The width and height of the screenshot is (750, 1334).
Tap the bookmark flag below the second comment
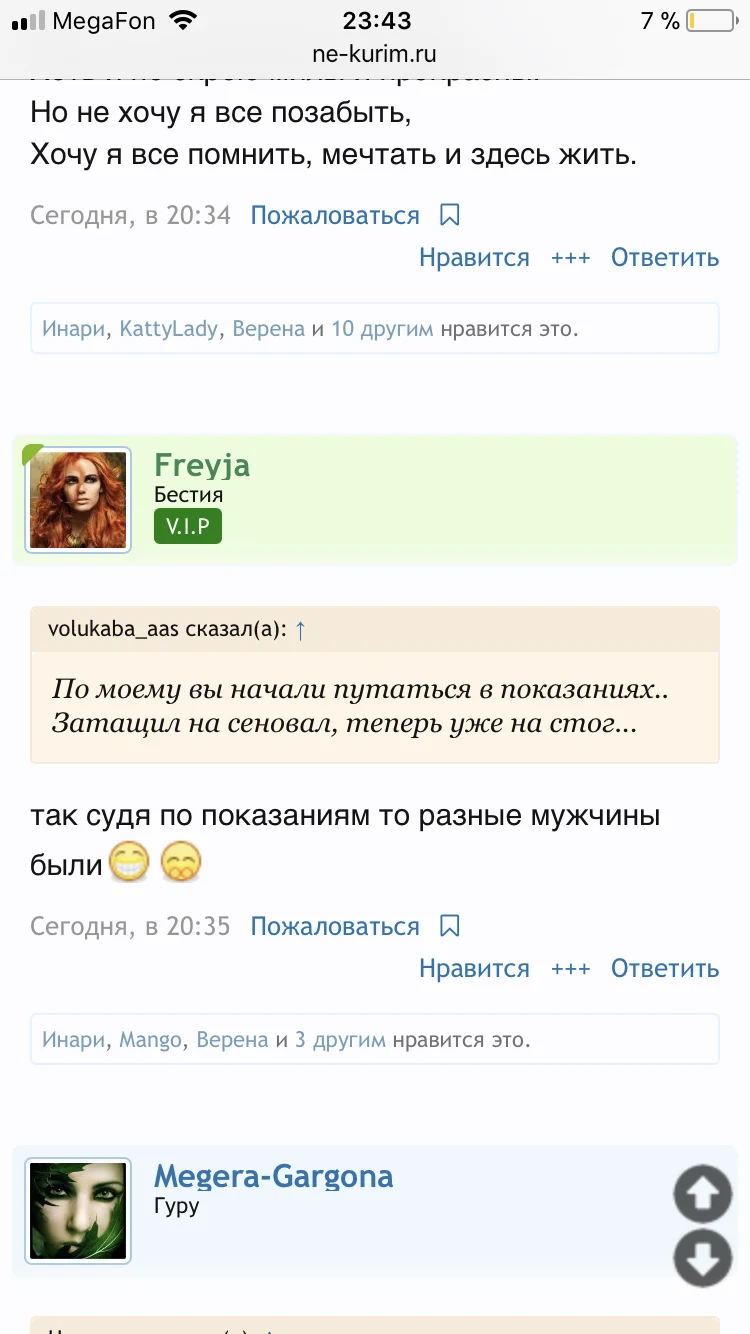(x=449, y=926)
